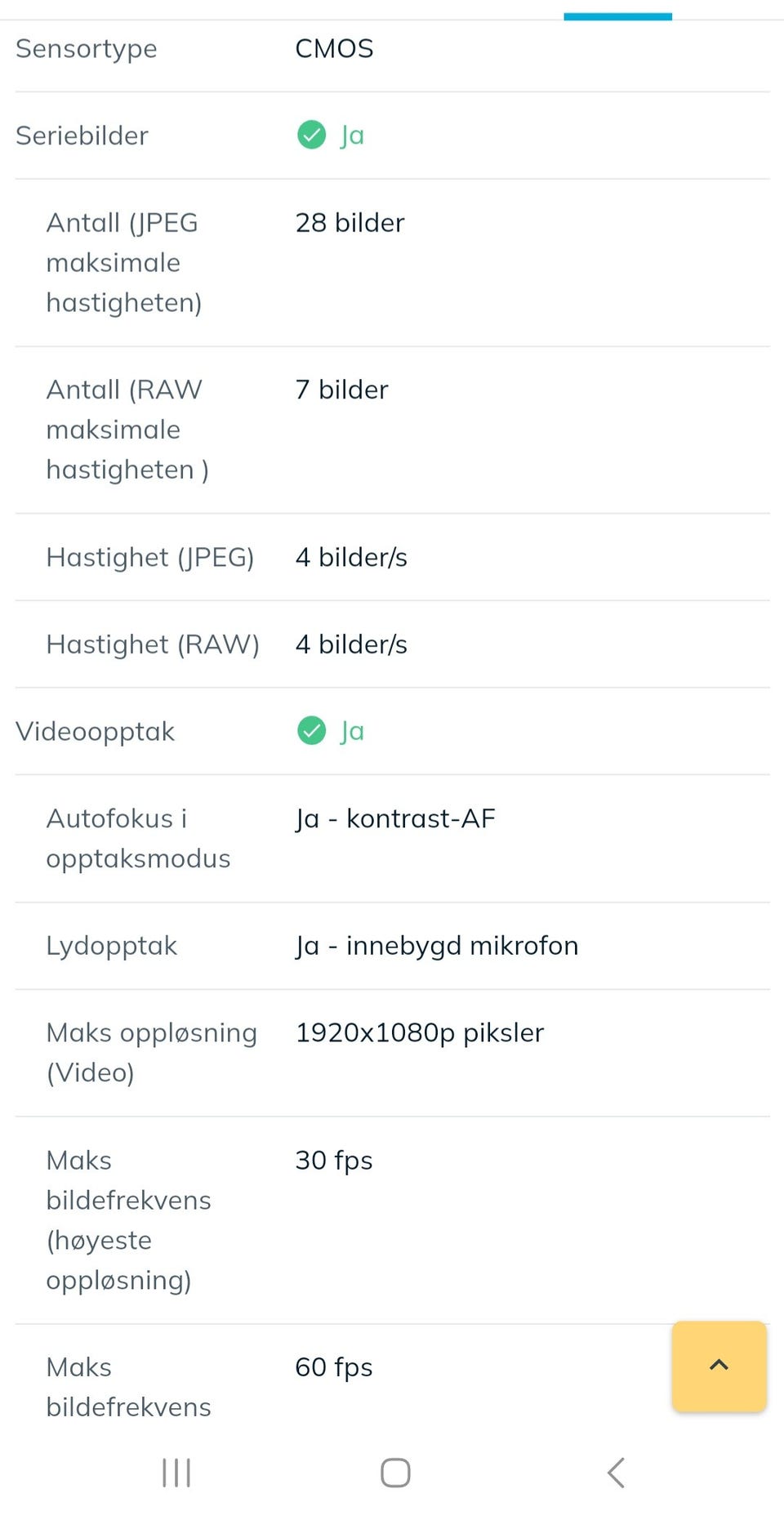This screenshot has height=1520, width=784.
Task: Click the green checkmark beside Seriebilder
Action: click(311, 135)
